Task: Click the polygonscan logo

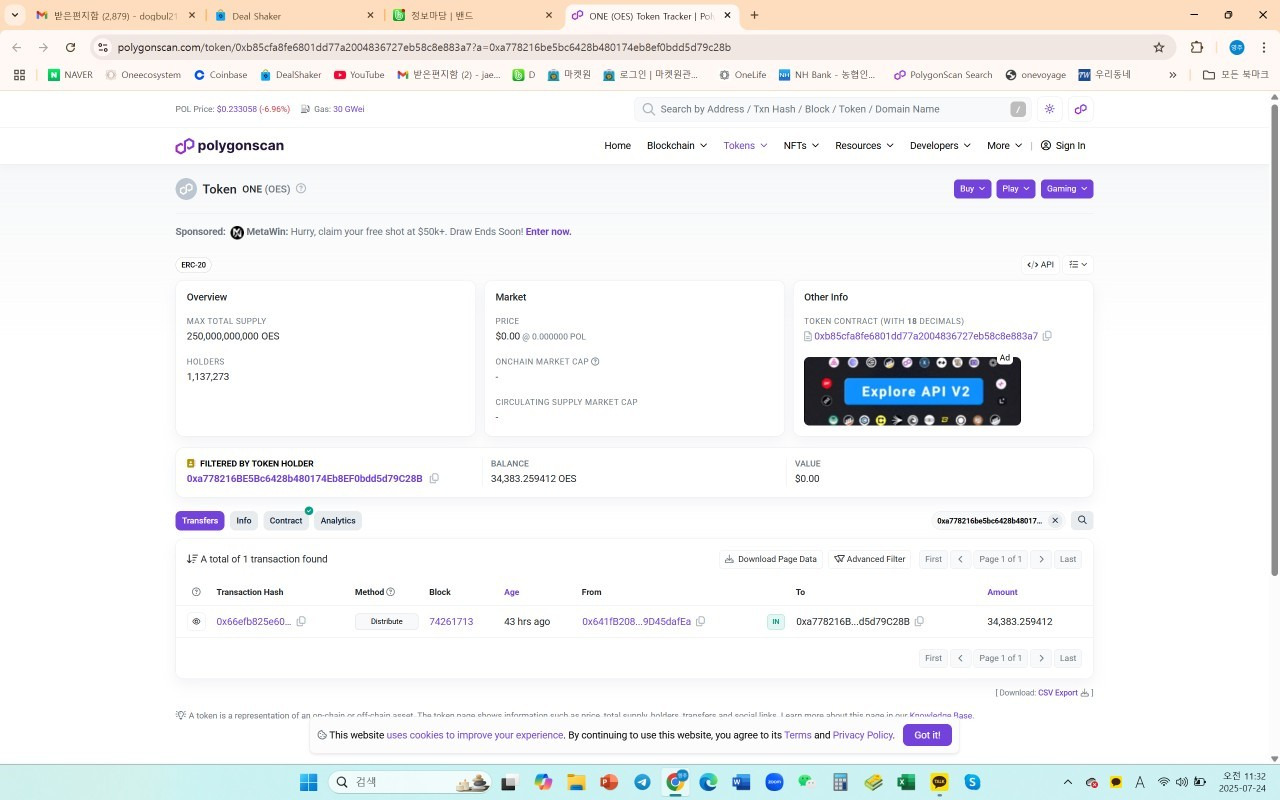Action: pyautogui.click(x=230, y=146)
